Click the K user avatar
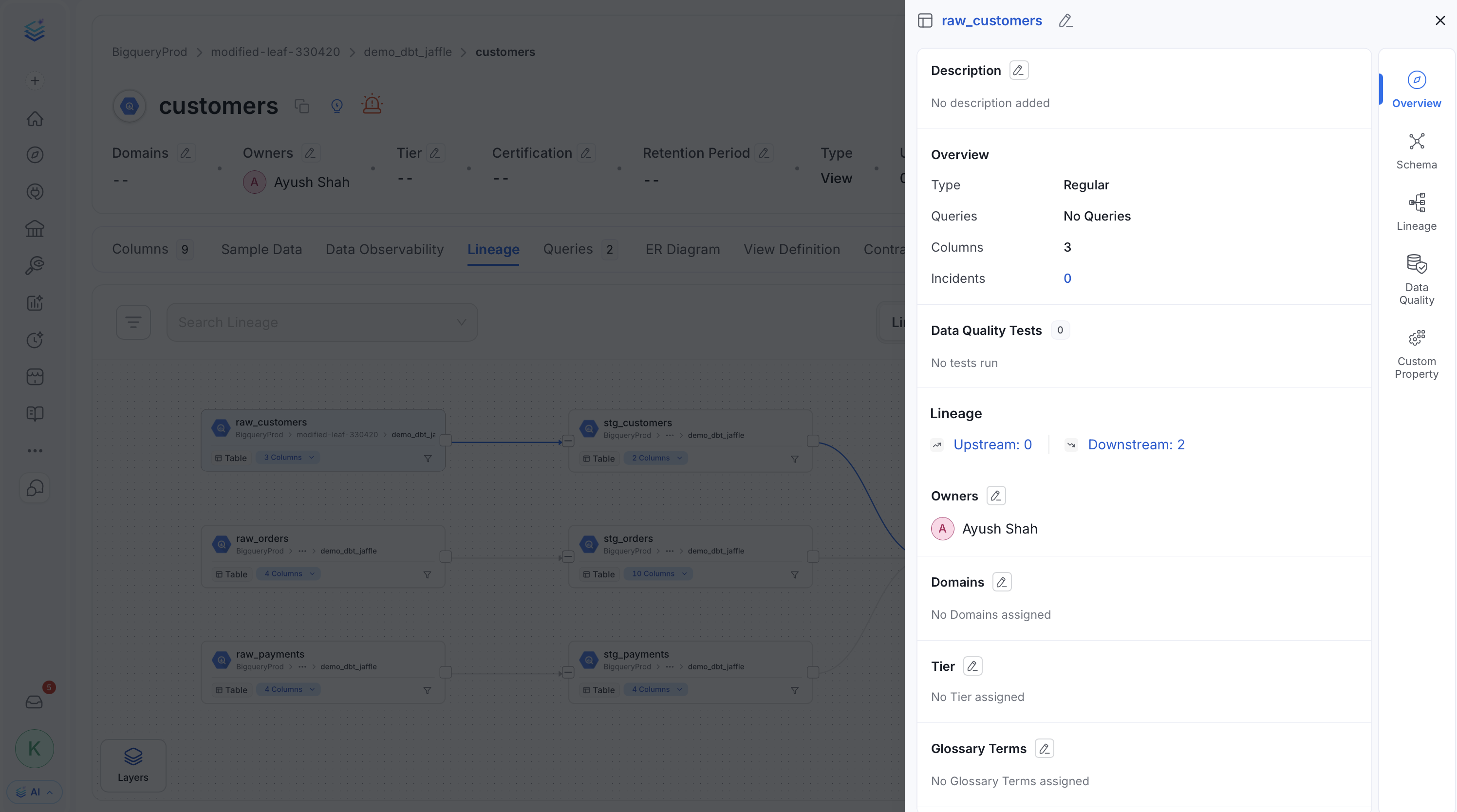The height and width of the screenshot is (812, 1457). pyautogui.click(x=35, y=749)
